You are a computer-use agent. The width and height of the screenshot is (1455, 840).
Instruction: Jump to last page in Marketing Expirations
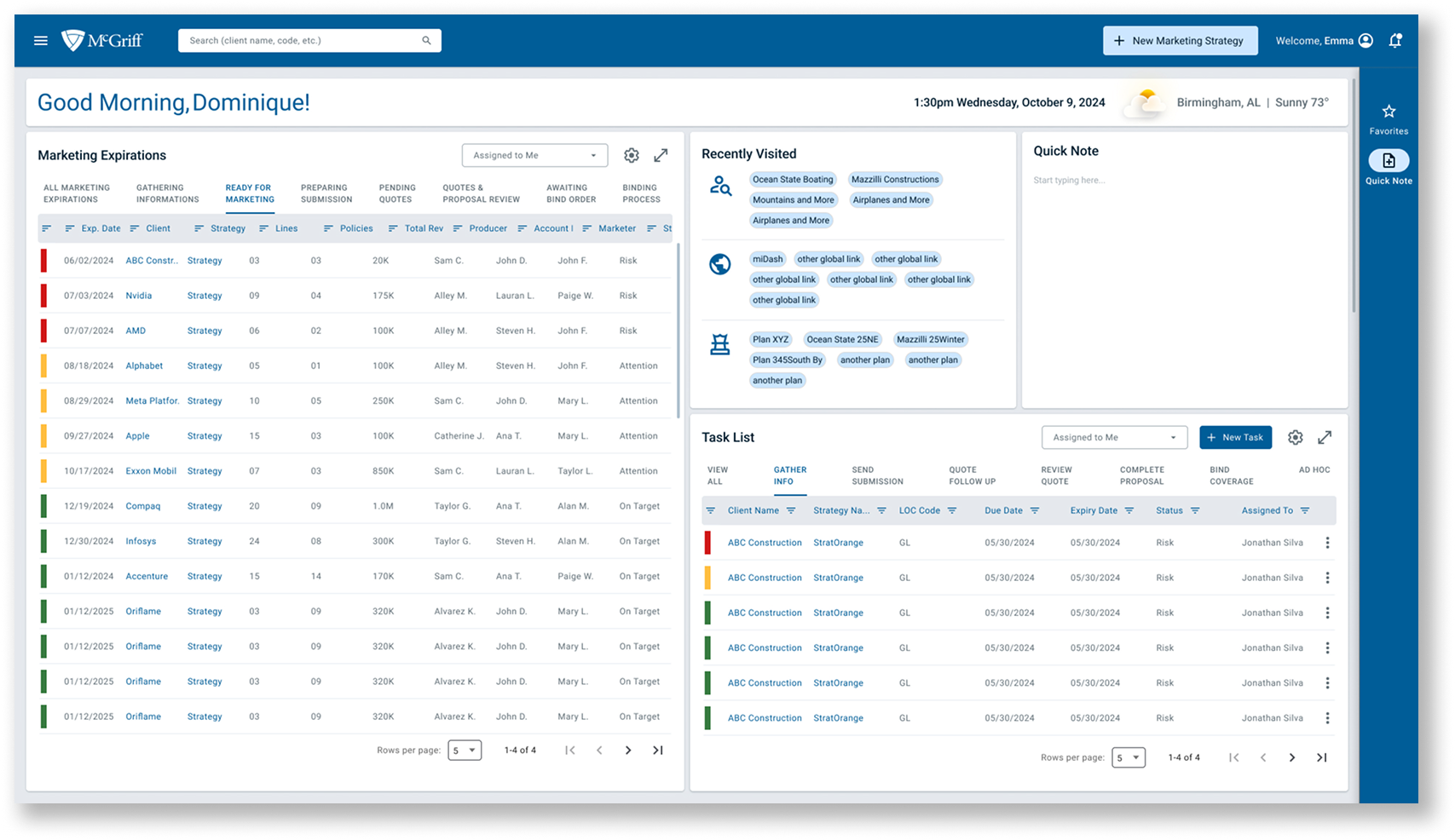tap(658, 751)
